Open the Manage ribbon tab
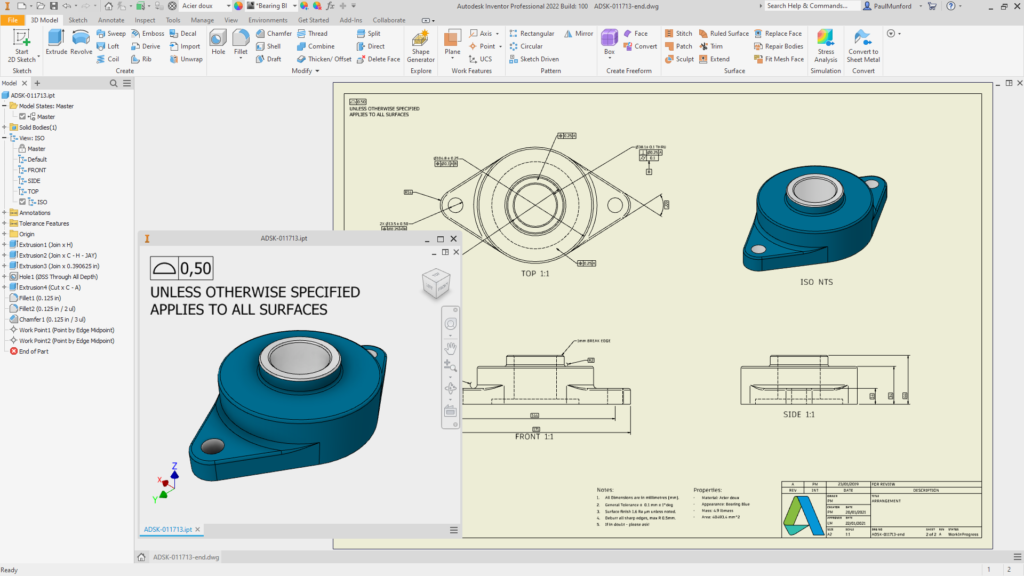This screenshot has width=1024, height=576. (202, 20)
